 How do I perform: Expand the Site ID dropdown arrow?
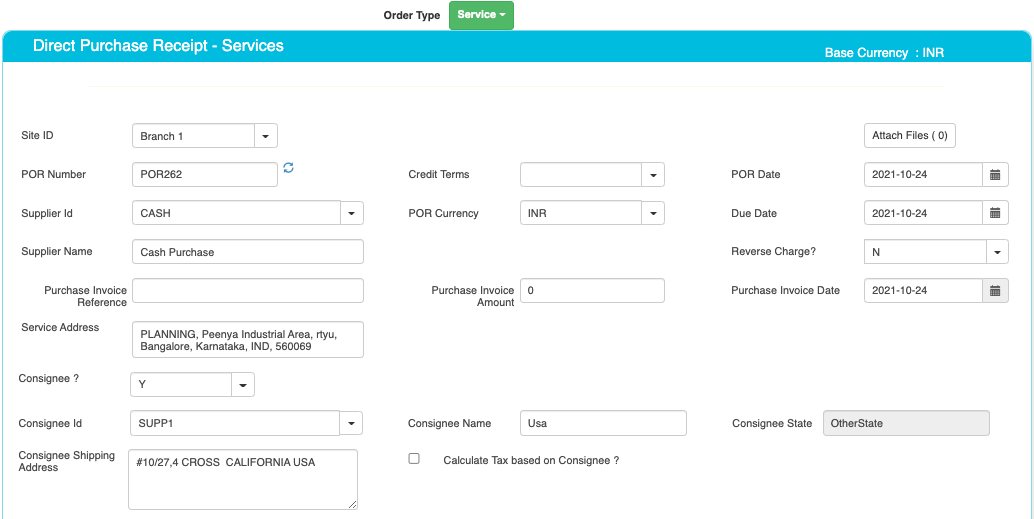pos(266,136)
